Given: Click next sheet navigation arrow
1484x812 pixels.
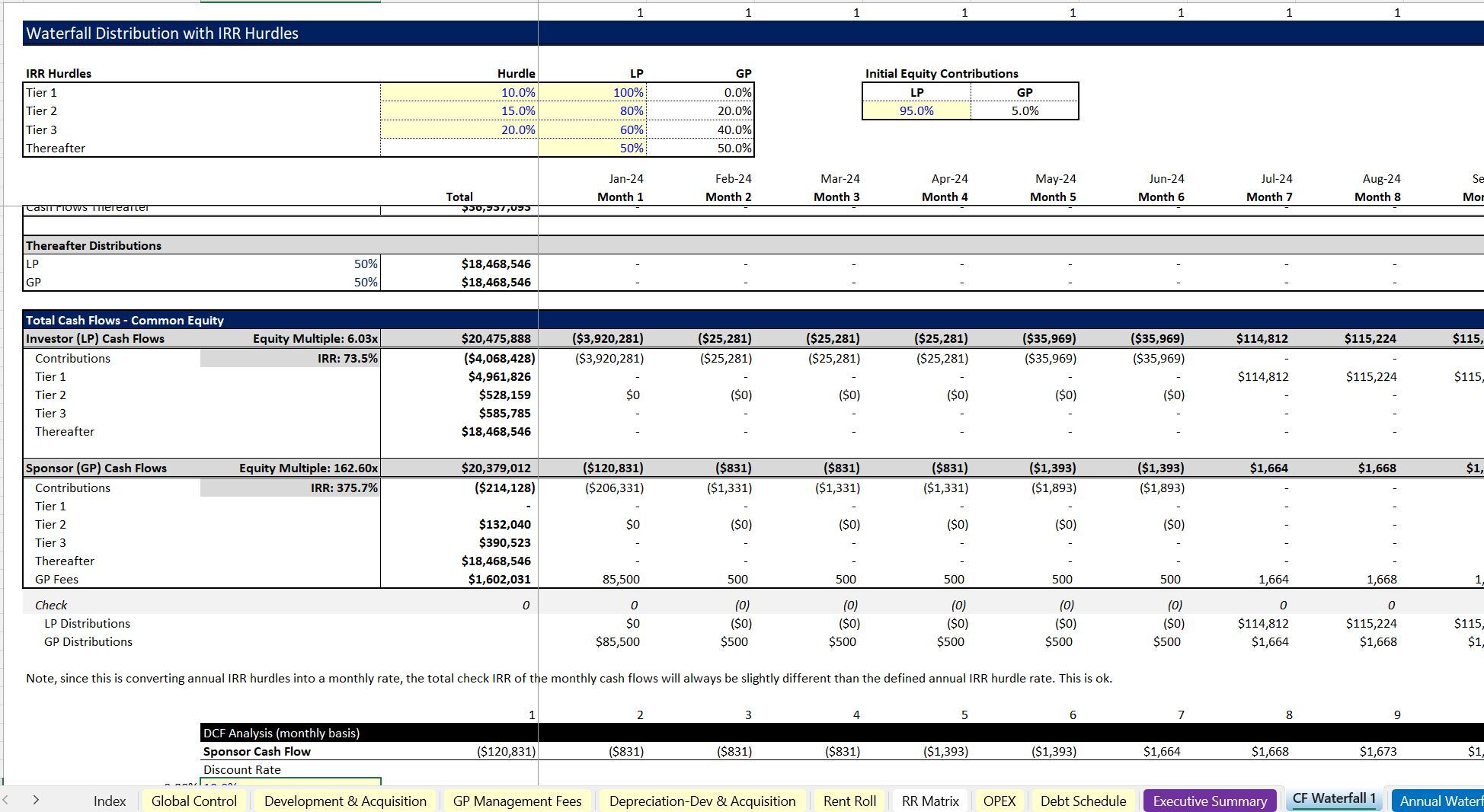Looking at the screenshot, I should point(35,800).
